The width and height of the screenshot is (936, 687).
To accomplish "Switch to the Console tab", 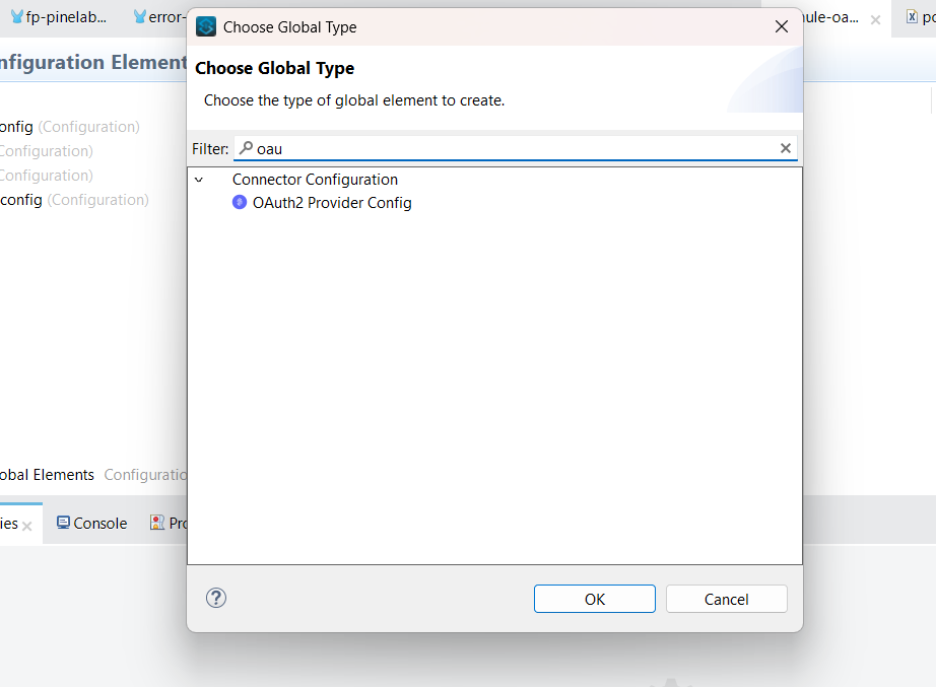I will click(90, 522).
